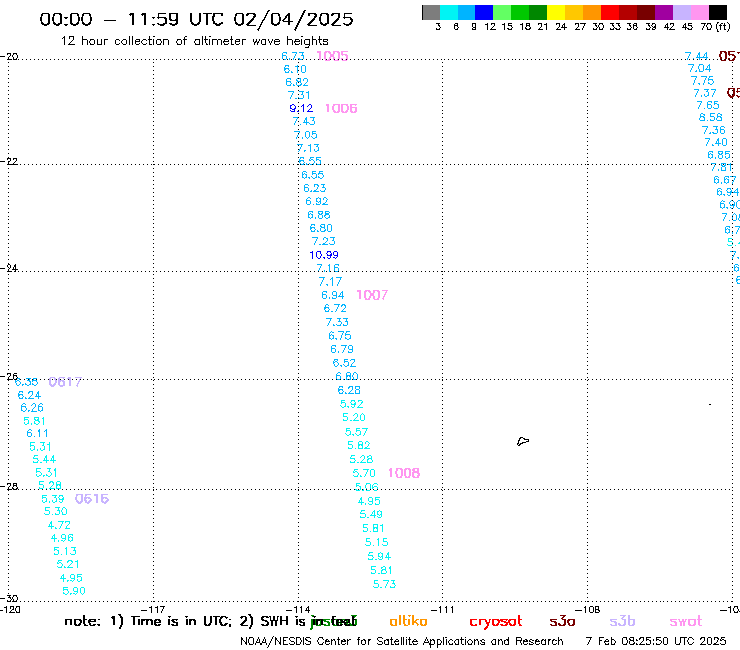The height and width of the screenshot is (650, 740).
Task: Click the 7.17 wave height value
Action: (x=330, y=282)
